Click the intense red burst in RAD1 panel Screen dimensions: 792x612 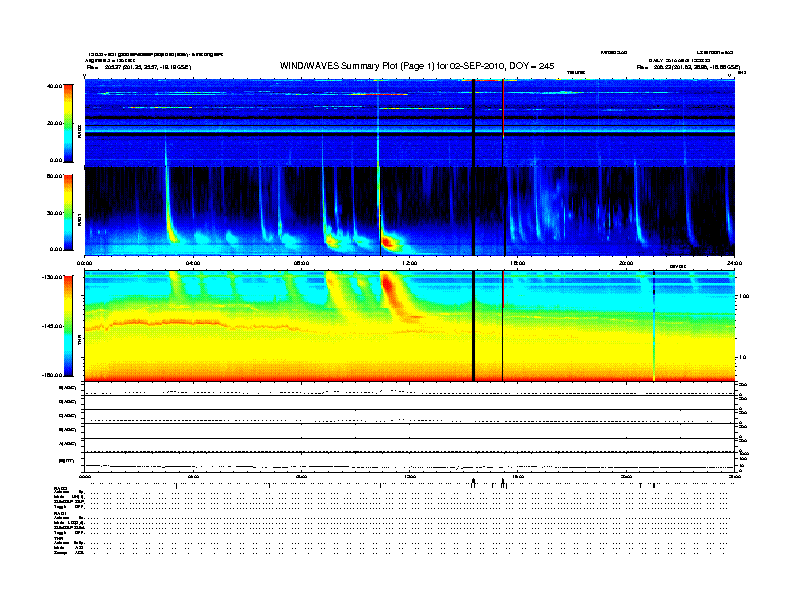pos(388,242)
